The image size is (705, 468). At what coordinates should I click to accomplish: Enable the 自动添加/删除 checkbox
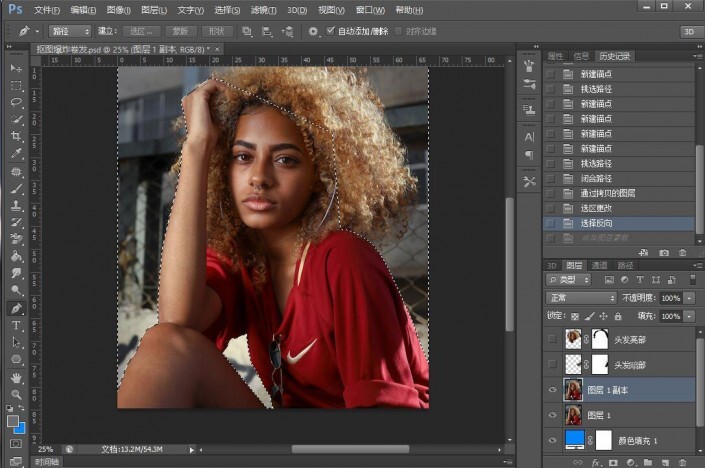click(x=331, y=31)
